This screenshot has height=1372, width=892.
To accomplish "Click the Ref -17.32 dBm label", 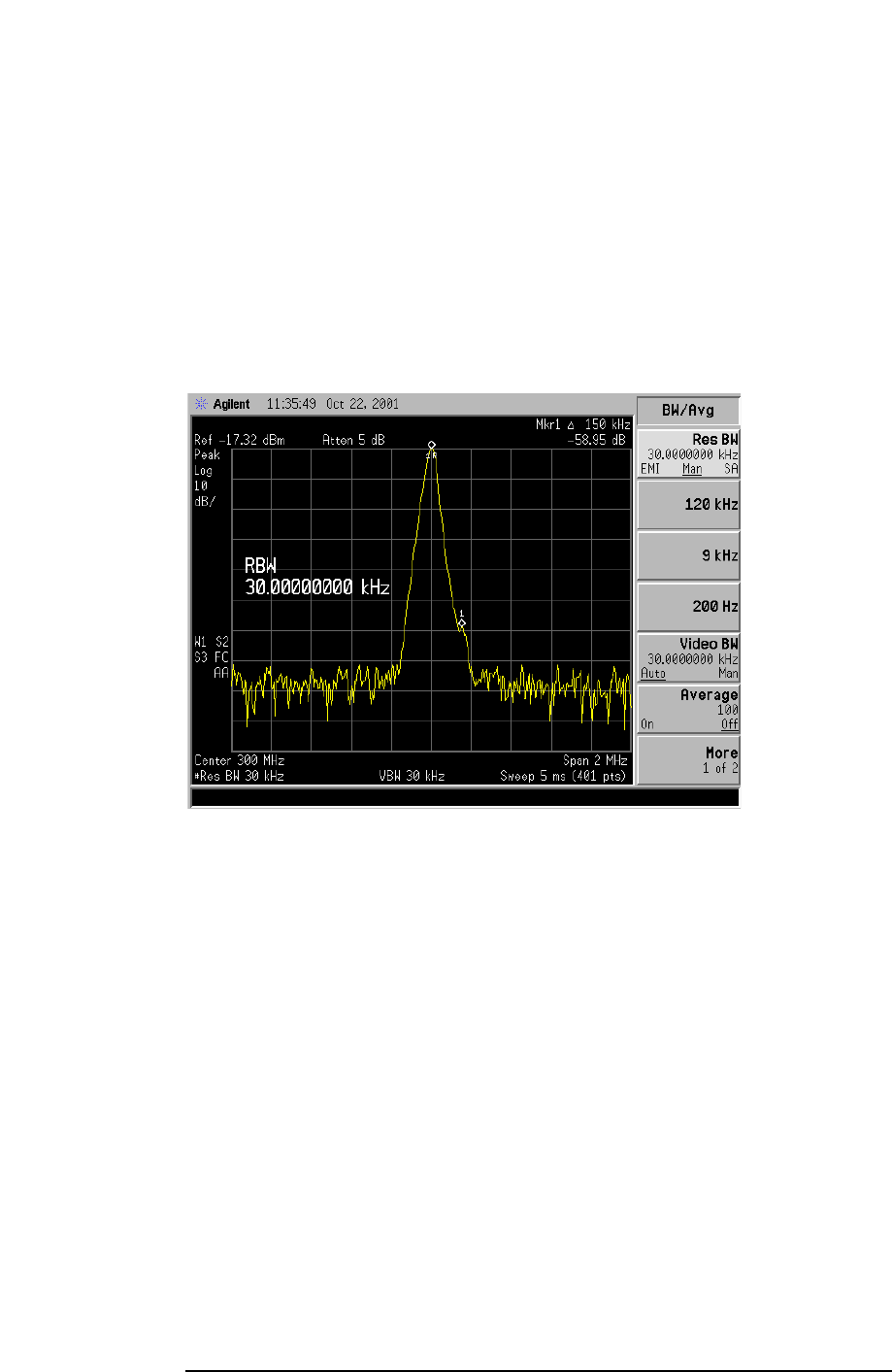I will 240,440.
